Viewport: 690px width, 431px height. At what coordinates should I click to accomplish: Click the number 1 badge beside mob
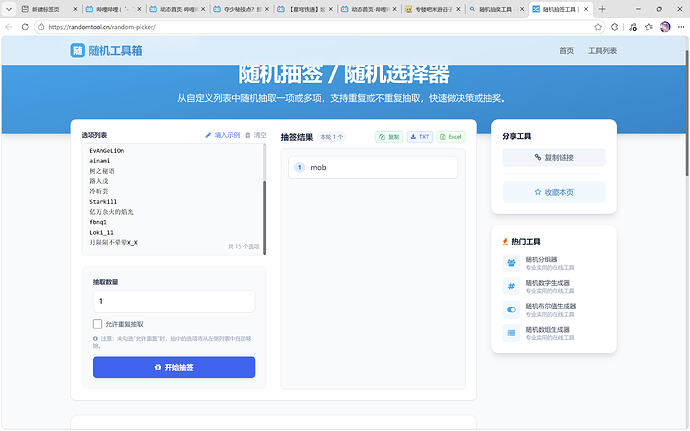click(x=300, y=167)
